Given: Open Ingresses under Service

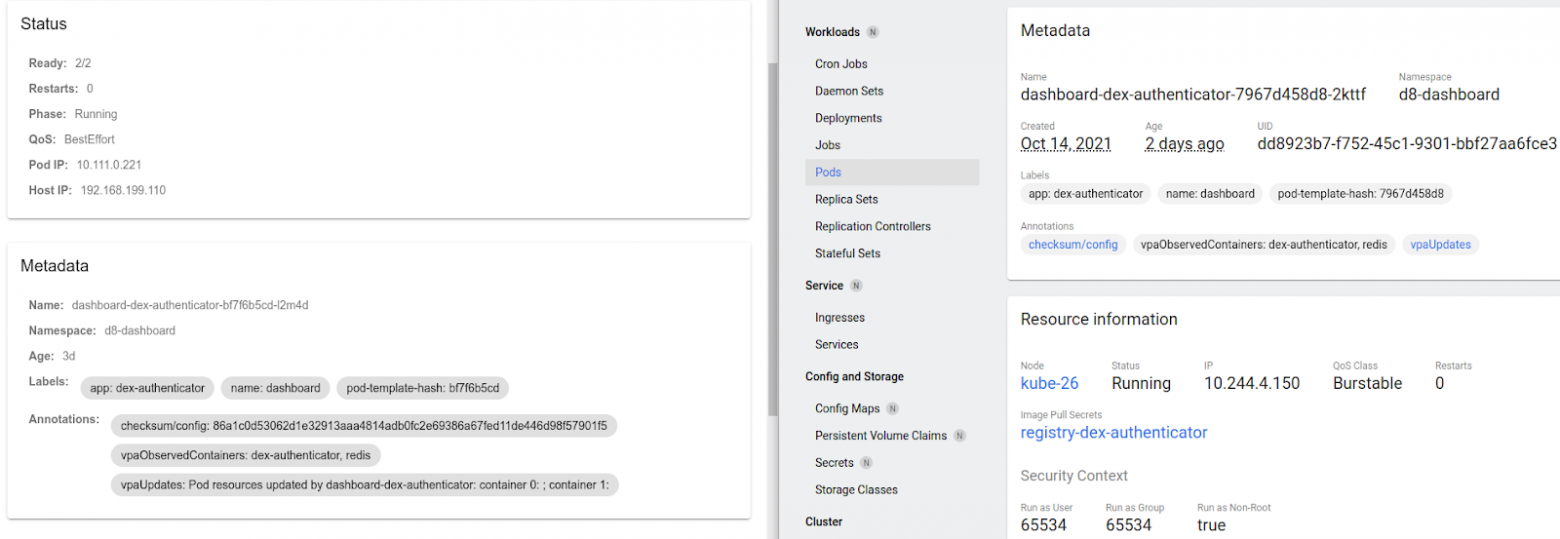Looking at the screenshot, I should (840, 317).
